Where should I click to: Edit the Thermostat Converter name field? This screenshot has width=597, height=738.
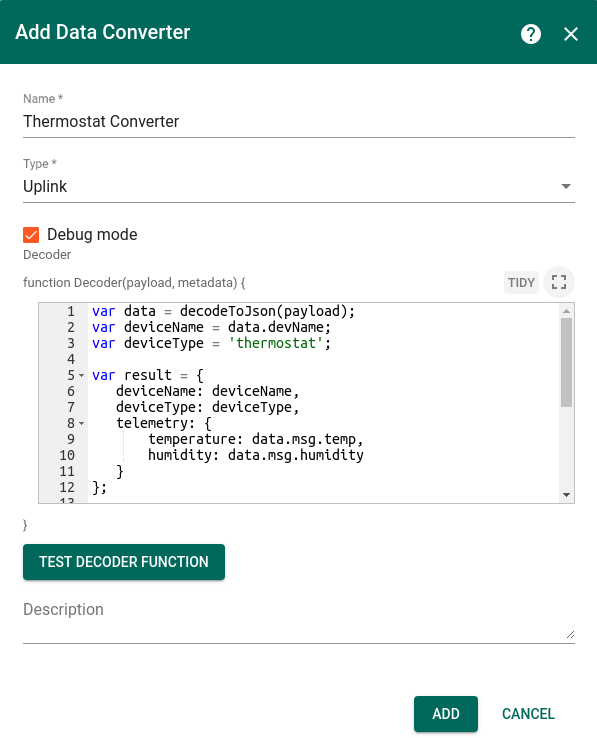point(298,121)
